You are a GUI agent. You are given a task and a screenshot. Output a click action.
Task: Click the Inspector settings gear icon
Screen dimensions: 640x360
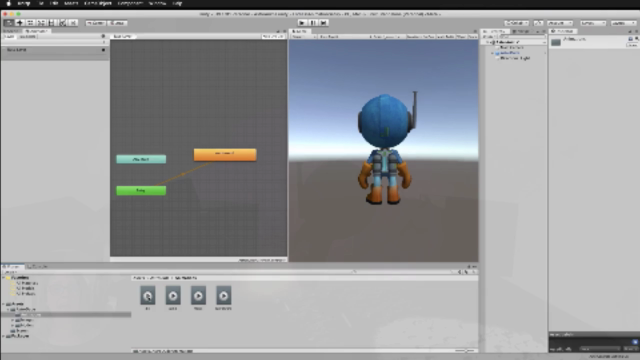coord(636,39)
